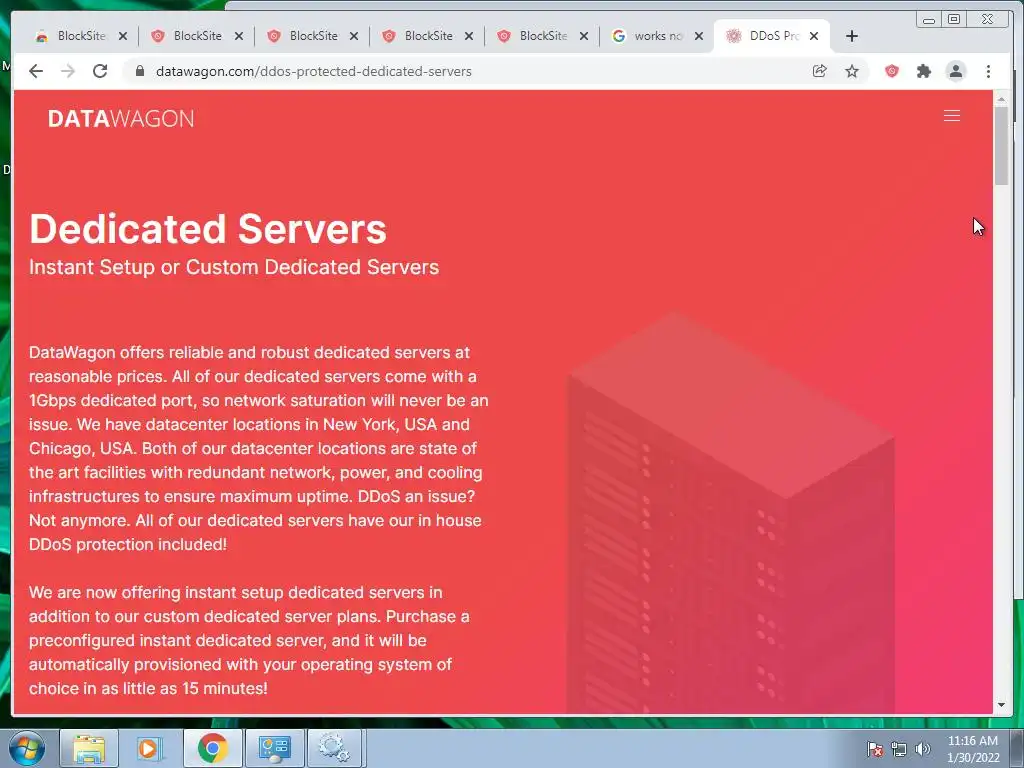Click the address bar URL

[x=313, y=71]
